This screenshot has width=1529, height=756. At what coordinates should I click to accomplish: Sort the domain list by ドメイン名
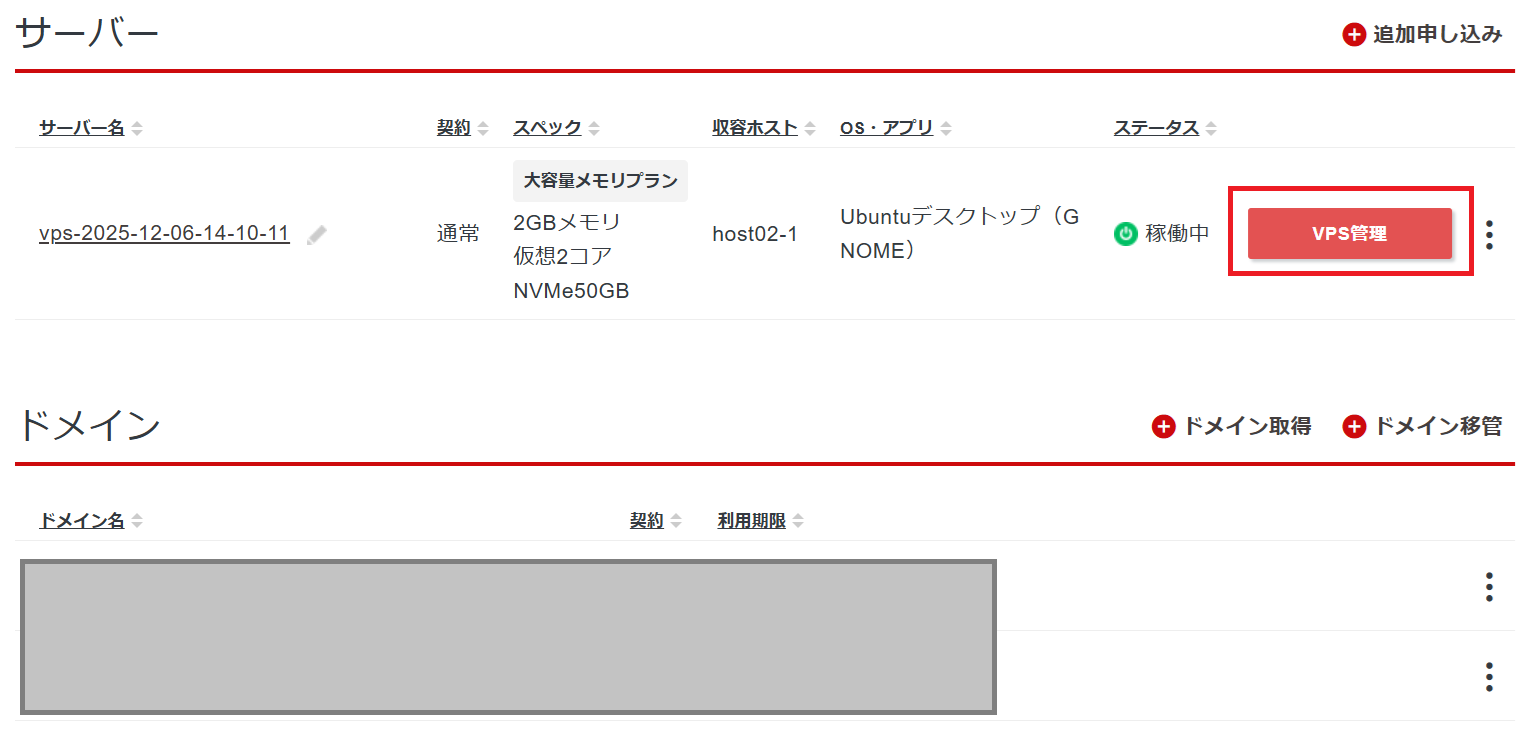[82, 521]
